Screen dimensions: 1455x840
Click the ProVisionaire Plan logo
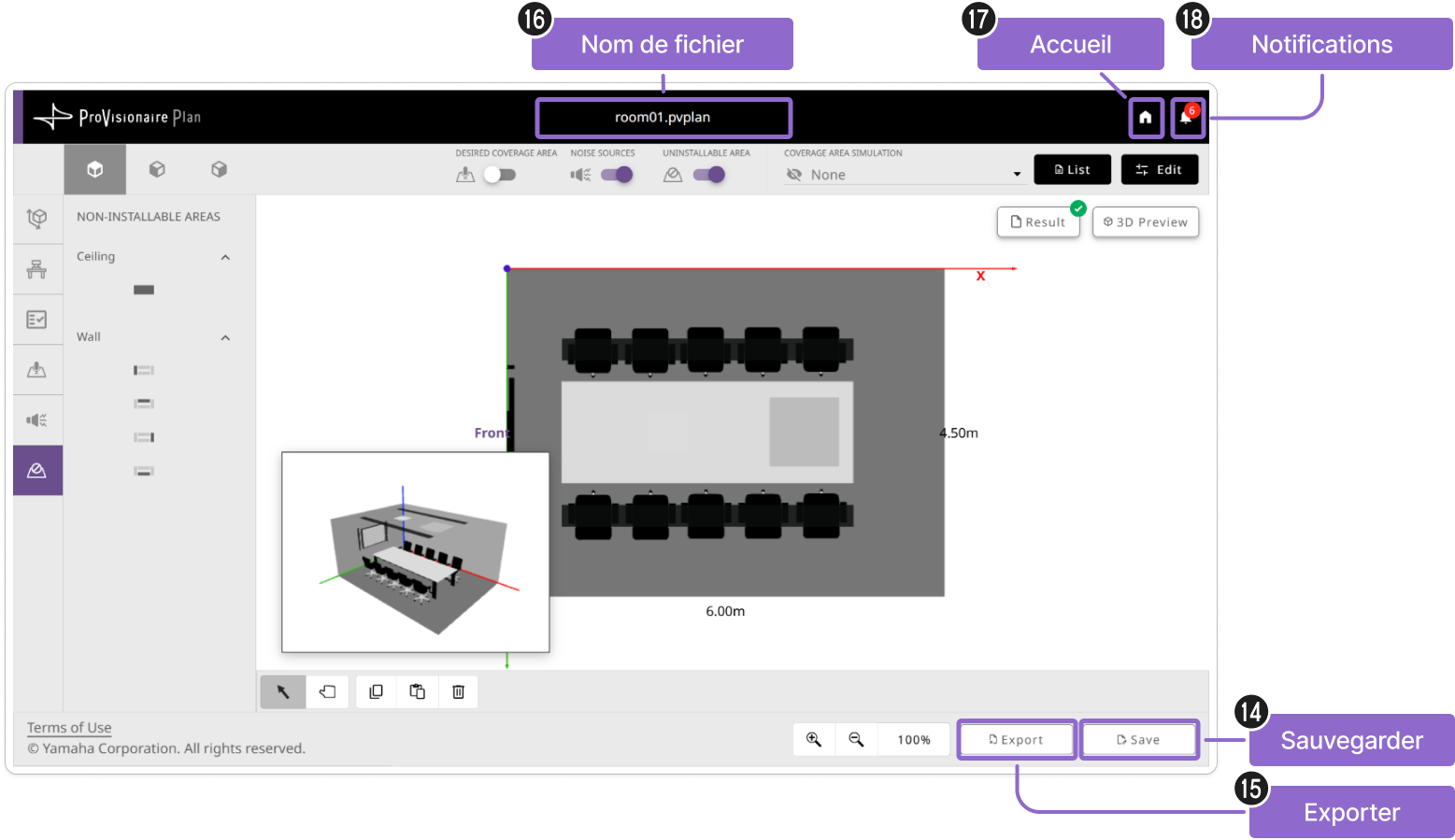click(118, 117)
